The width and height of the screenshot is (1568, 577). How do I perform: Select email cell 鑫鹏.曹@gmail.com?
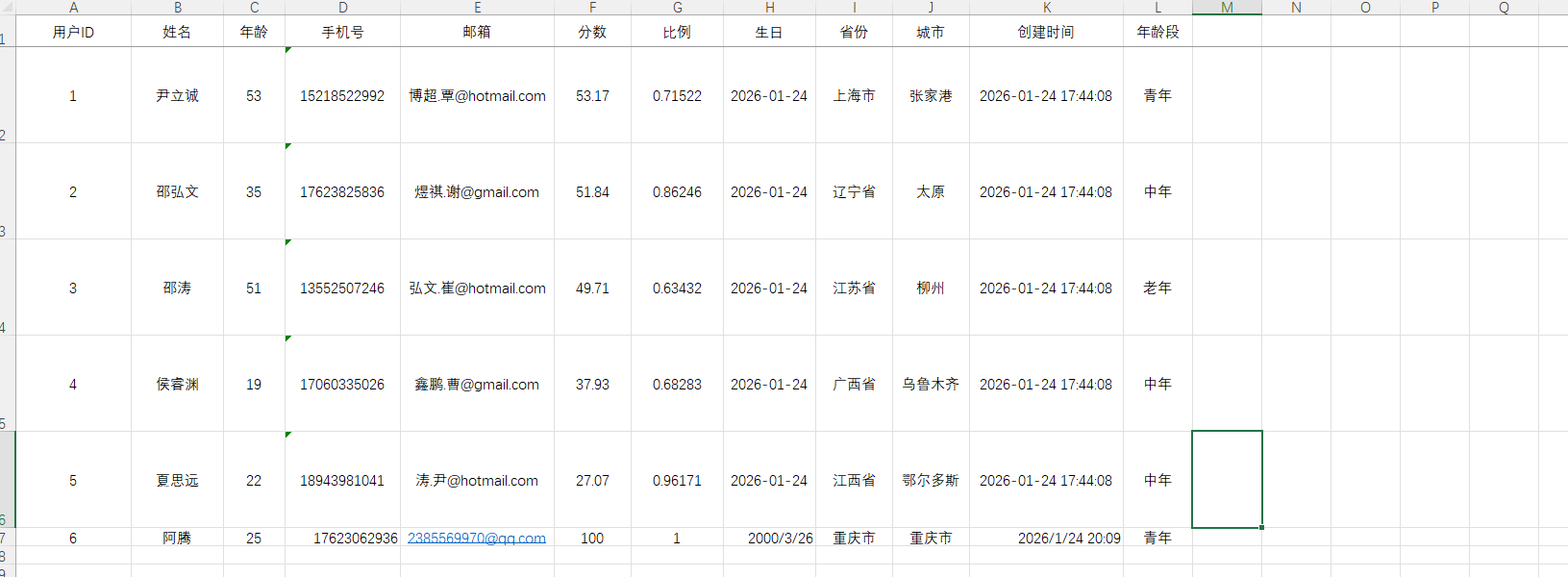click(477, 385)
